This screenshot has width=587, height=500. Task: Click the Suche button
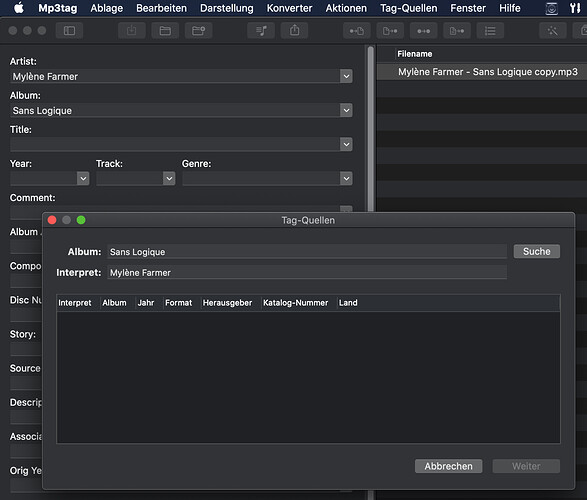(x=537, y=251)
